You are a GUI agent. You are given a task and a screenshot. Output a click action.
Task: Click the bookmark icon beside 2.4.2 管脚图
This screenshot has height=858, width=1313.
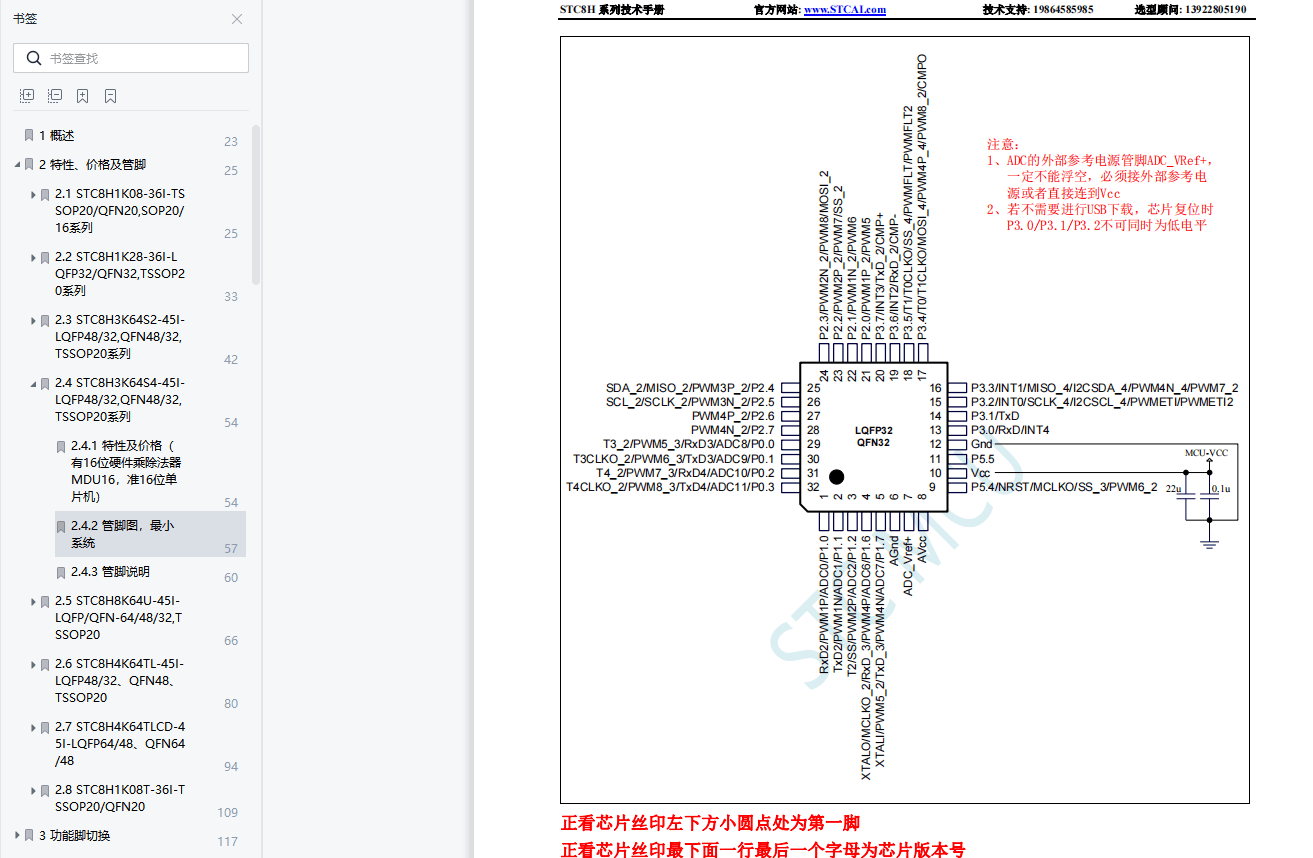pos(61,526)
